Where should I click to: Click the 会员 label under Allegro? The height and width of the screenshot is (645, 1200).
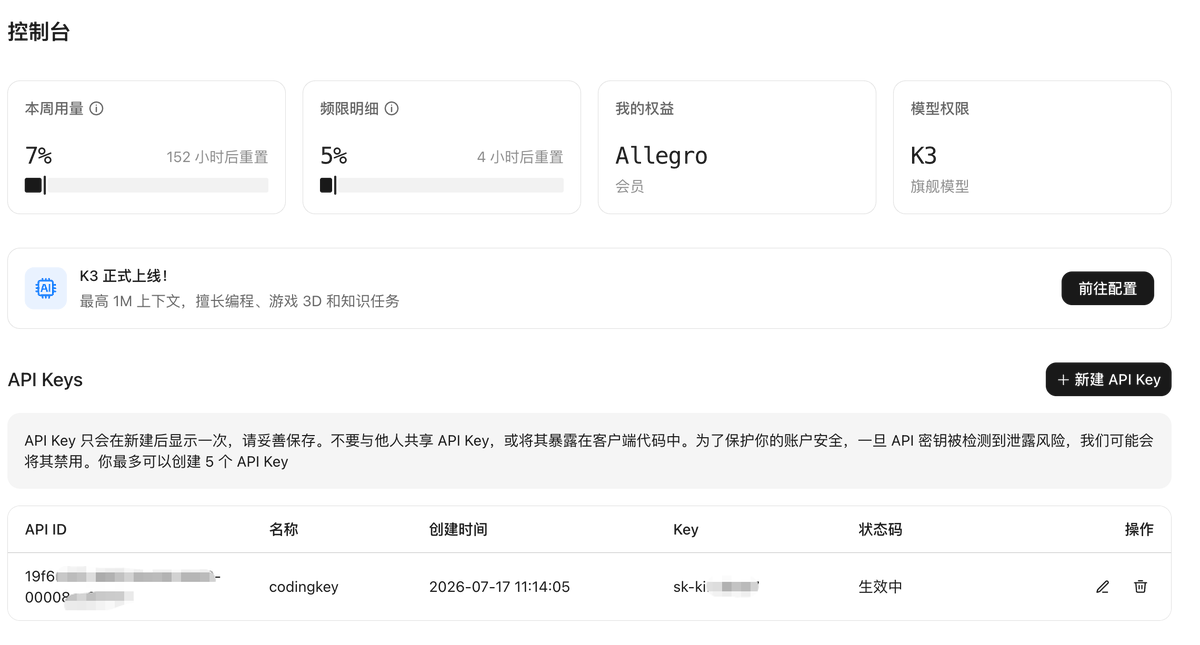click(630, 186)
